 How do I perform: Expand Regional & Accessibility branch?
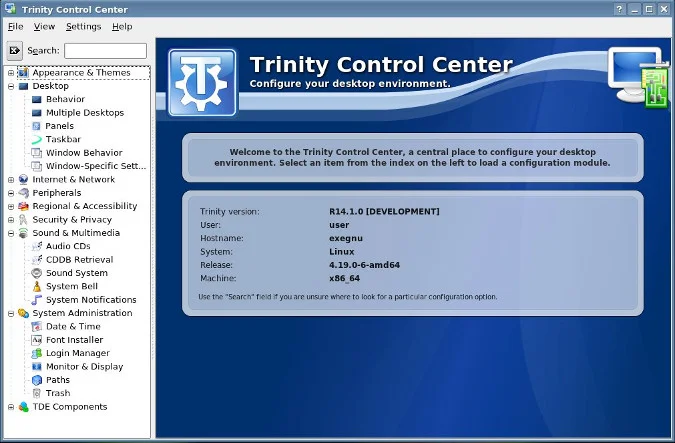pyautogui.click(x=11, y=207)
